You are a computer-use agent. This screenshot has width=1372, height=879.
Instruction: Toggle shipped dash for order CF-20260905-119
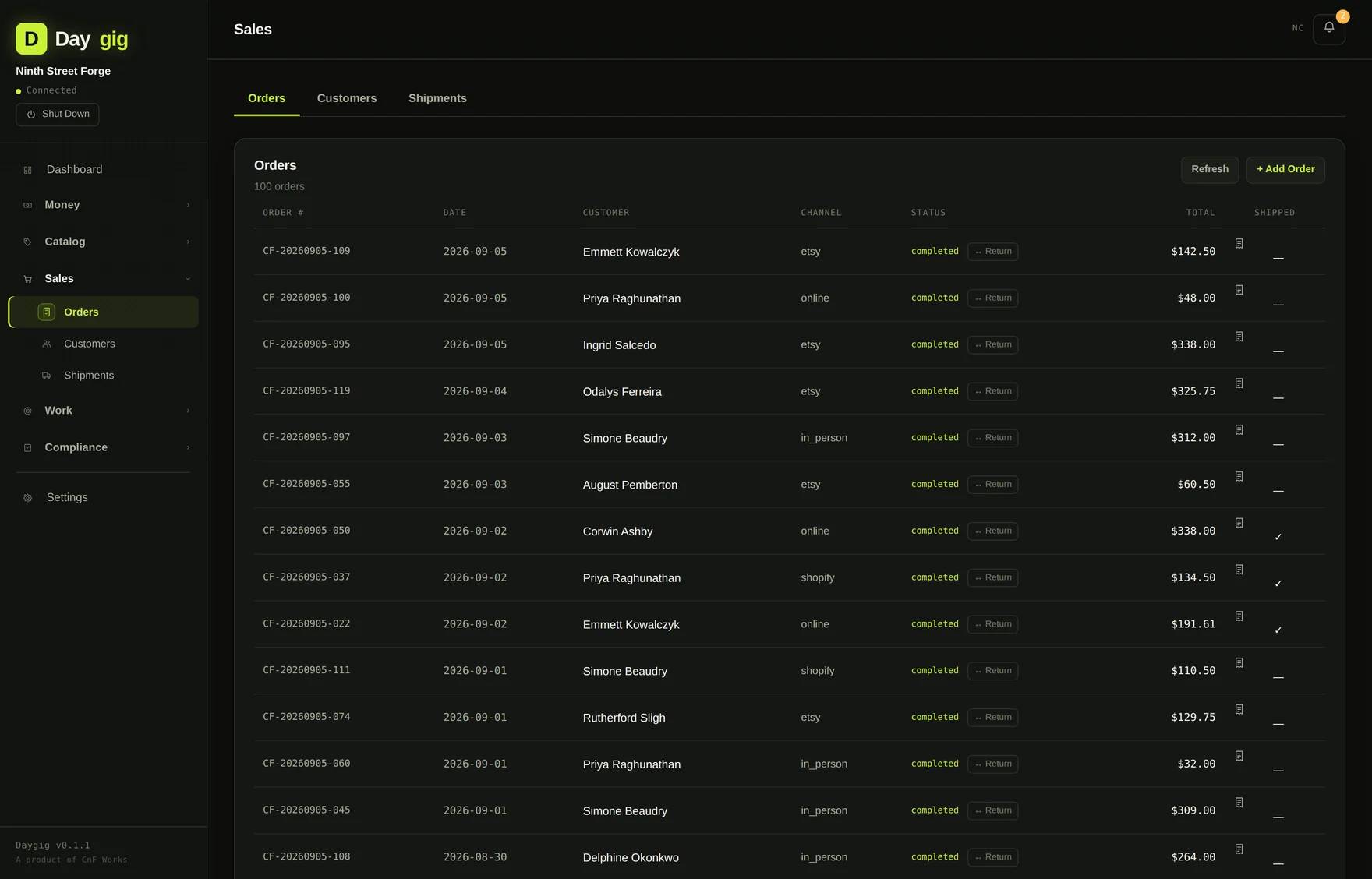click(x=1278, y=398)
